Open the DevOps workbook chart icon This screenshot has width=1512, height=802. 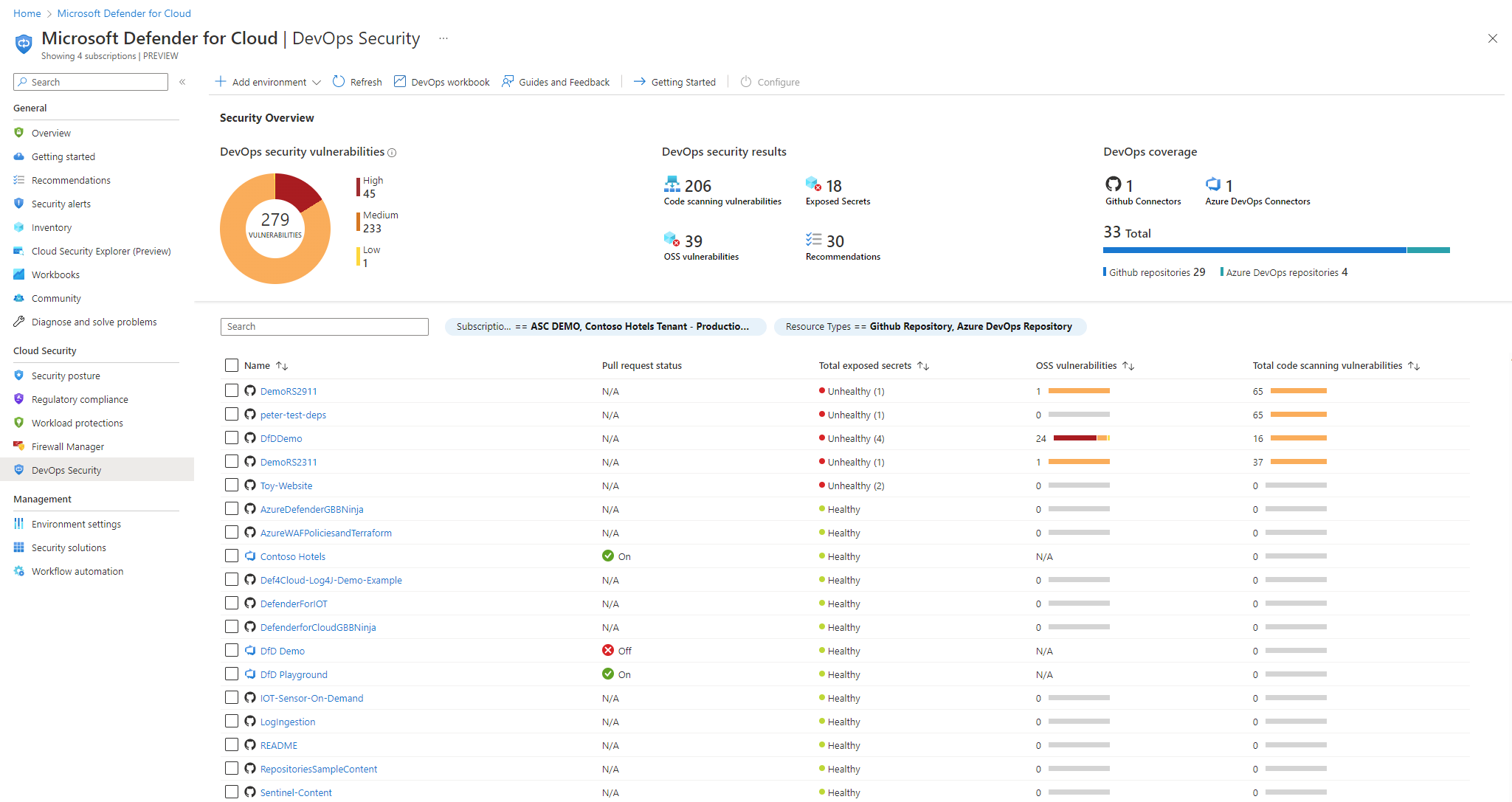(x=400, y=82)
